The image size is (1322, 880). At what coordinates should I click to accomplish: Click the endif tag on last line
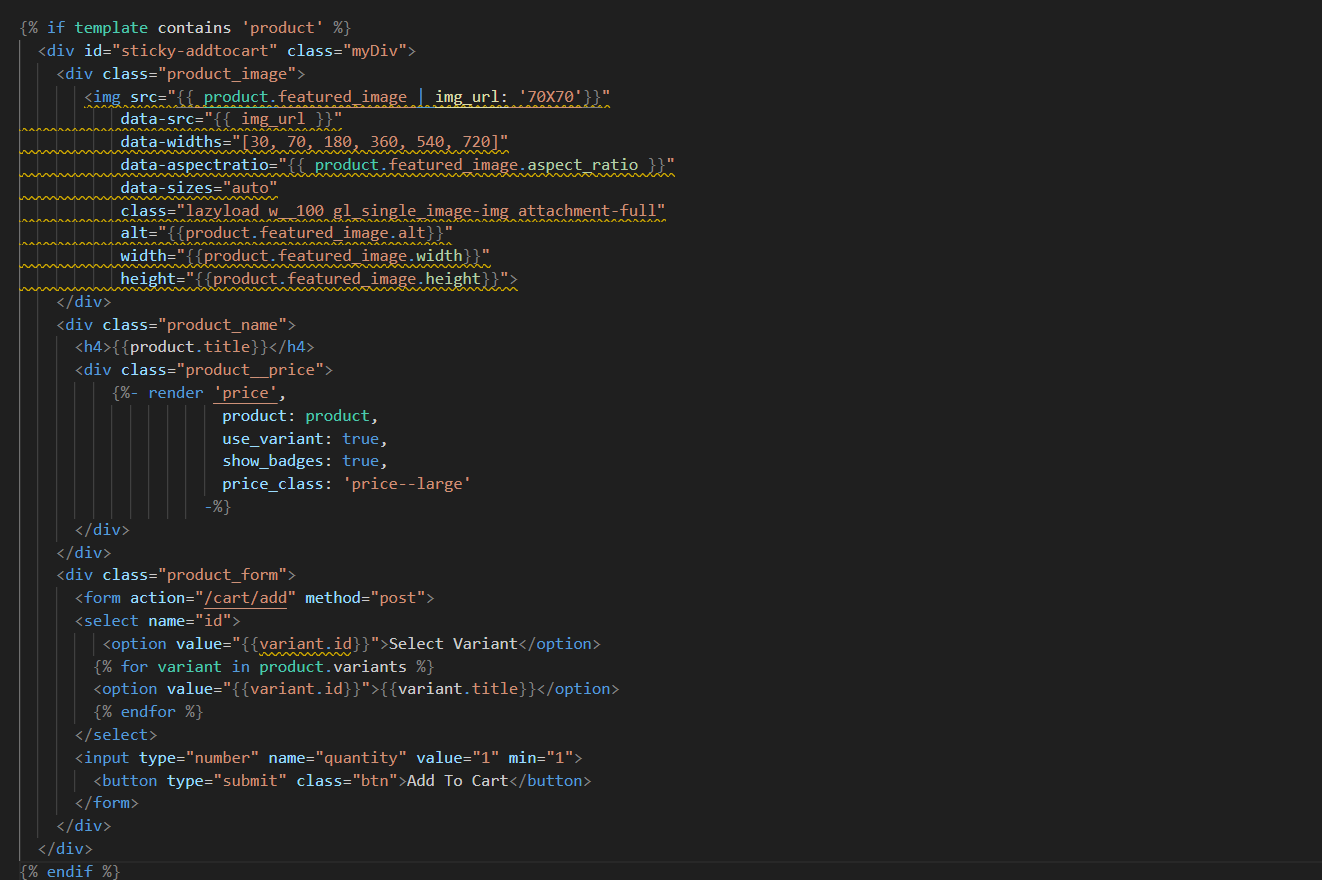pyautogui.click(x=70, y=872)
